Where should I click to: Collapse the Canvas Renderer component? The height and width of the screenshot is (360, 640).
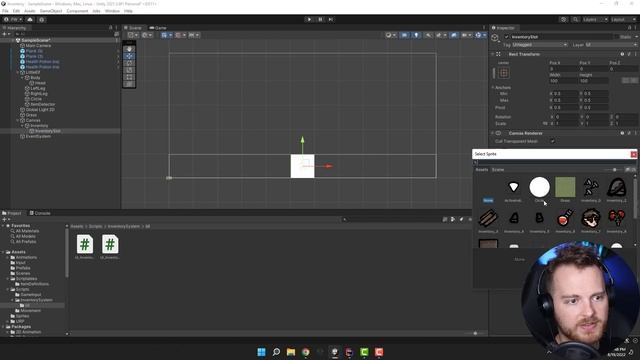(x=493, y=133)
